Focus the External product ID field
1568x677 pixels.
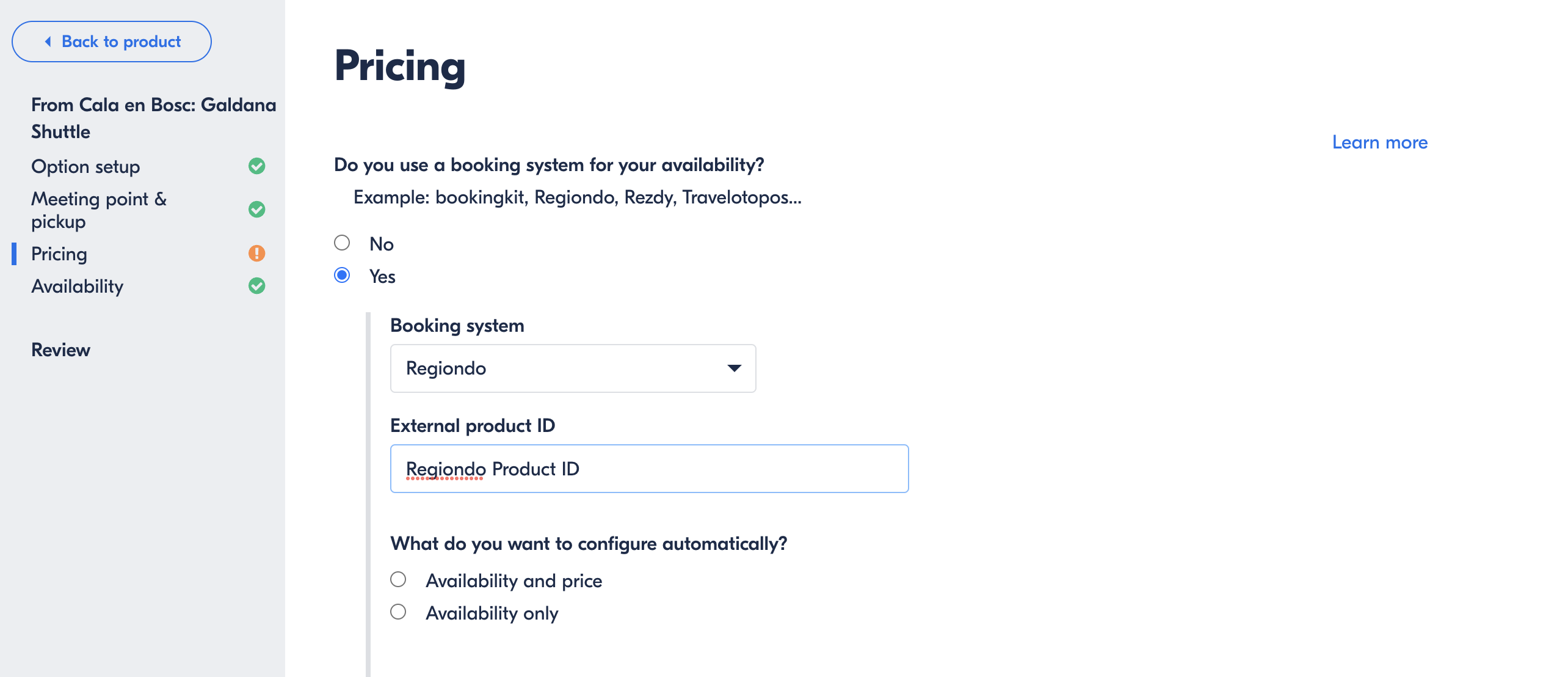coord(650,469)
